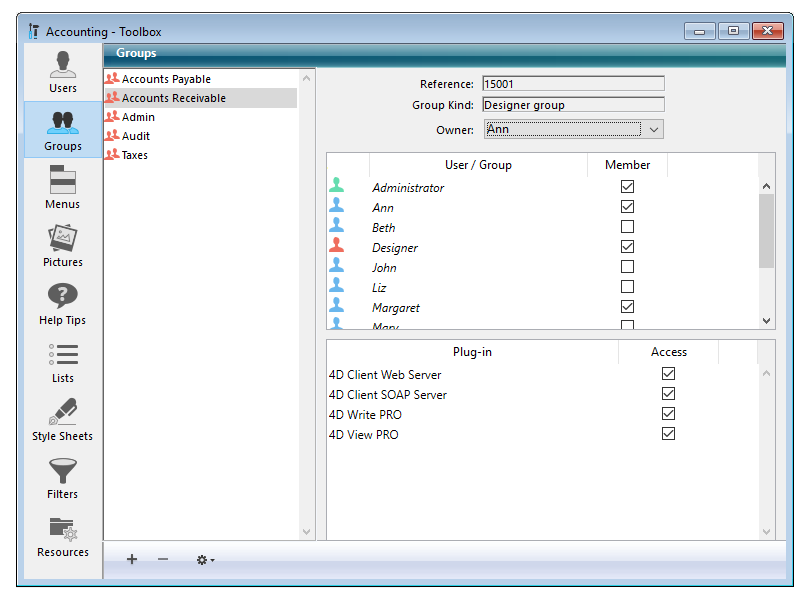Image resolution: width=811 pixels, height=602 pixels.
Task: Open the Filters page icon
Action: (63, 478)
